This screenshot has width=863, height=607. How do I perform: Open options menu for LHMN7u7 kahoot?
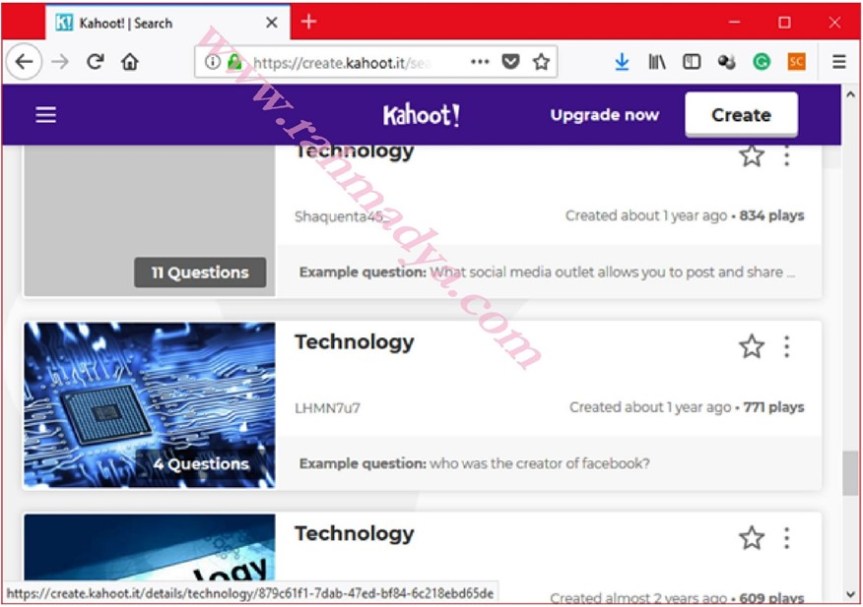(x=787, y=347)
